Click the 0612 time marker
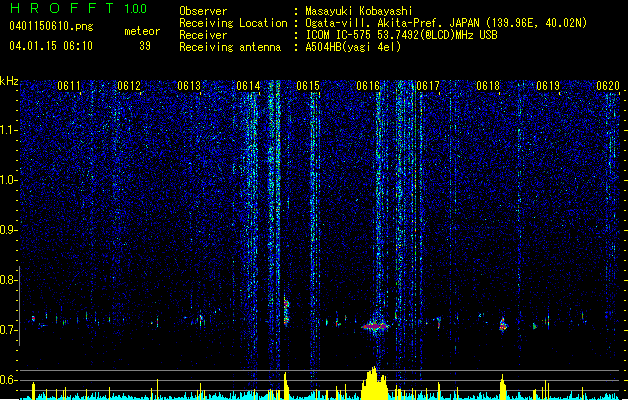Screen dimensions: 629x400 click(129, 86)
